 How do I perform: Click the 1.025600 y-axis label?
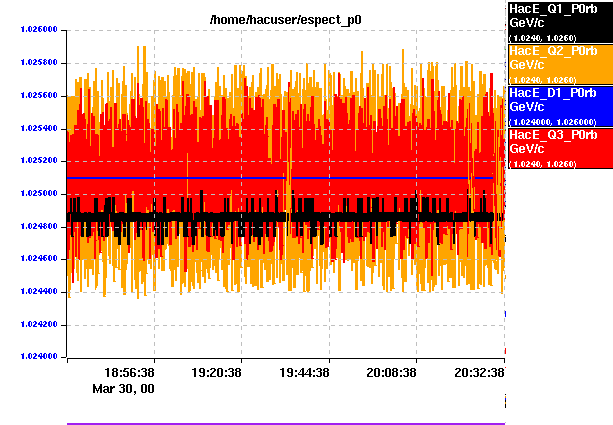(x=36, y=96)
